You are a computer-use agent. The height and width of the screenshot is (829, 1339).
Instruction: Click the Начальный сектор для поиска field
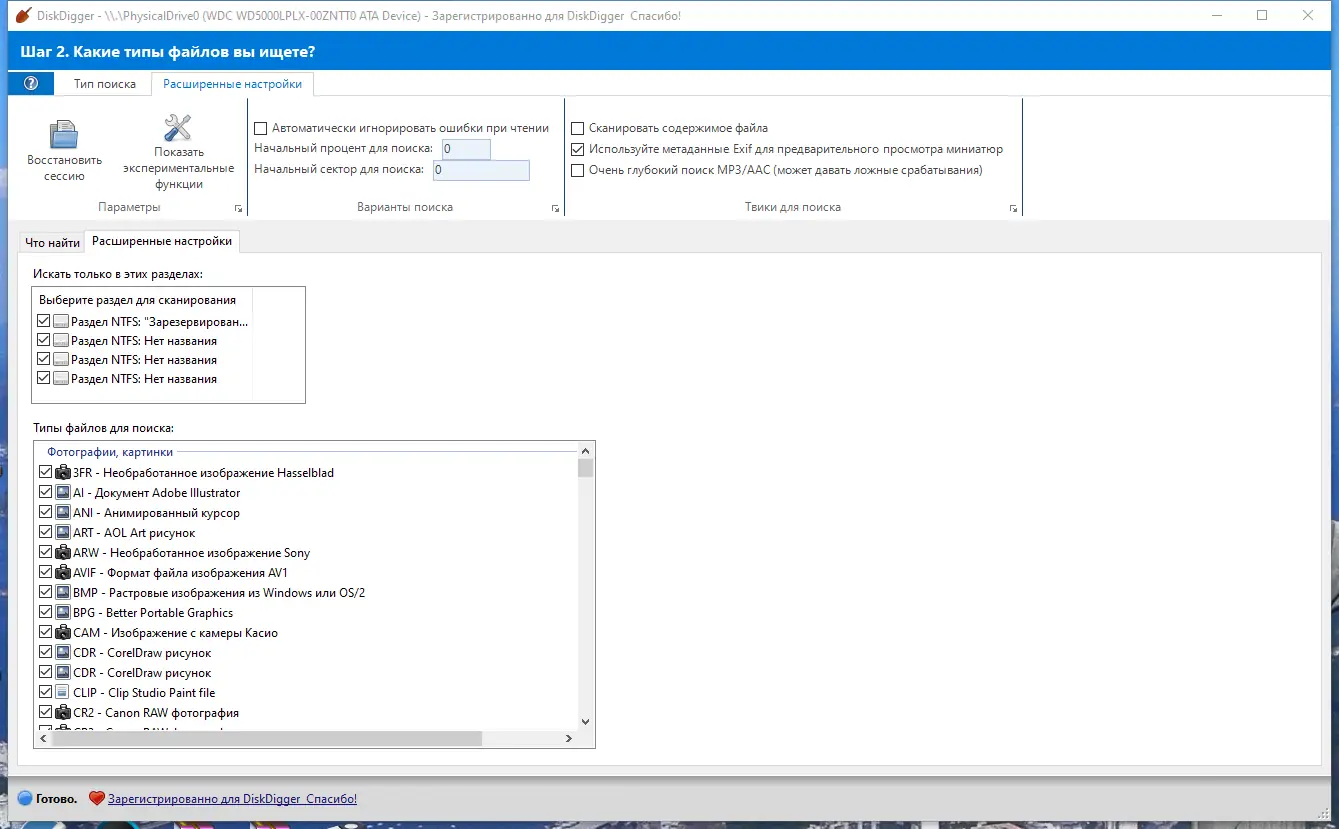click(480, 170)
